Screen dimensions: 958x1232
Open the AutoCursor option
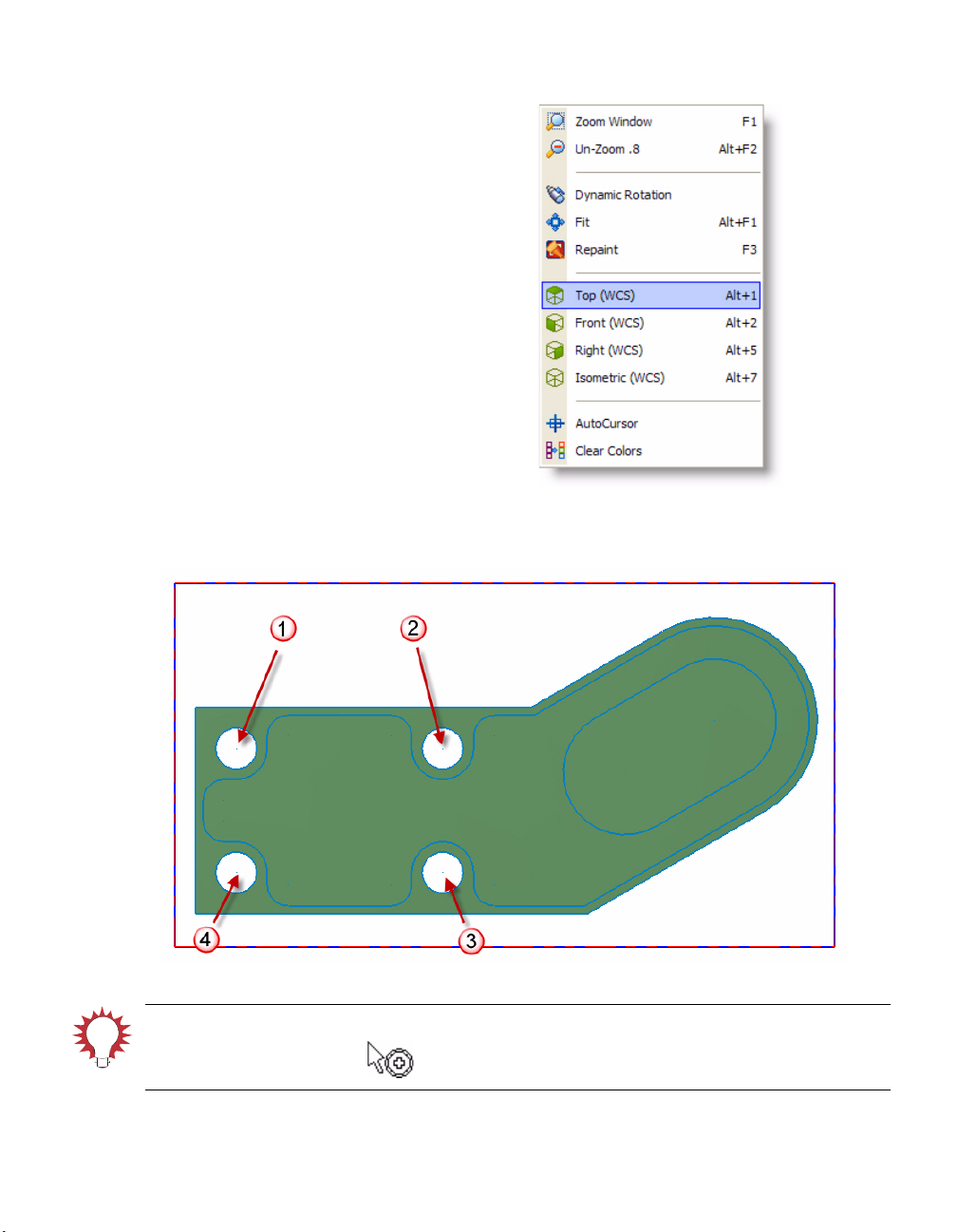651,424
